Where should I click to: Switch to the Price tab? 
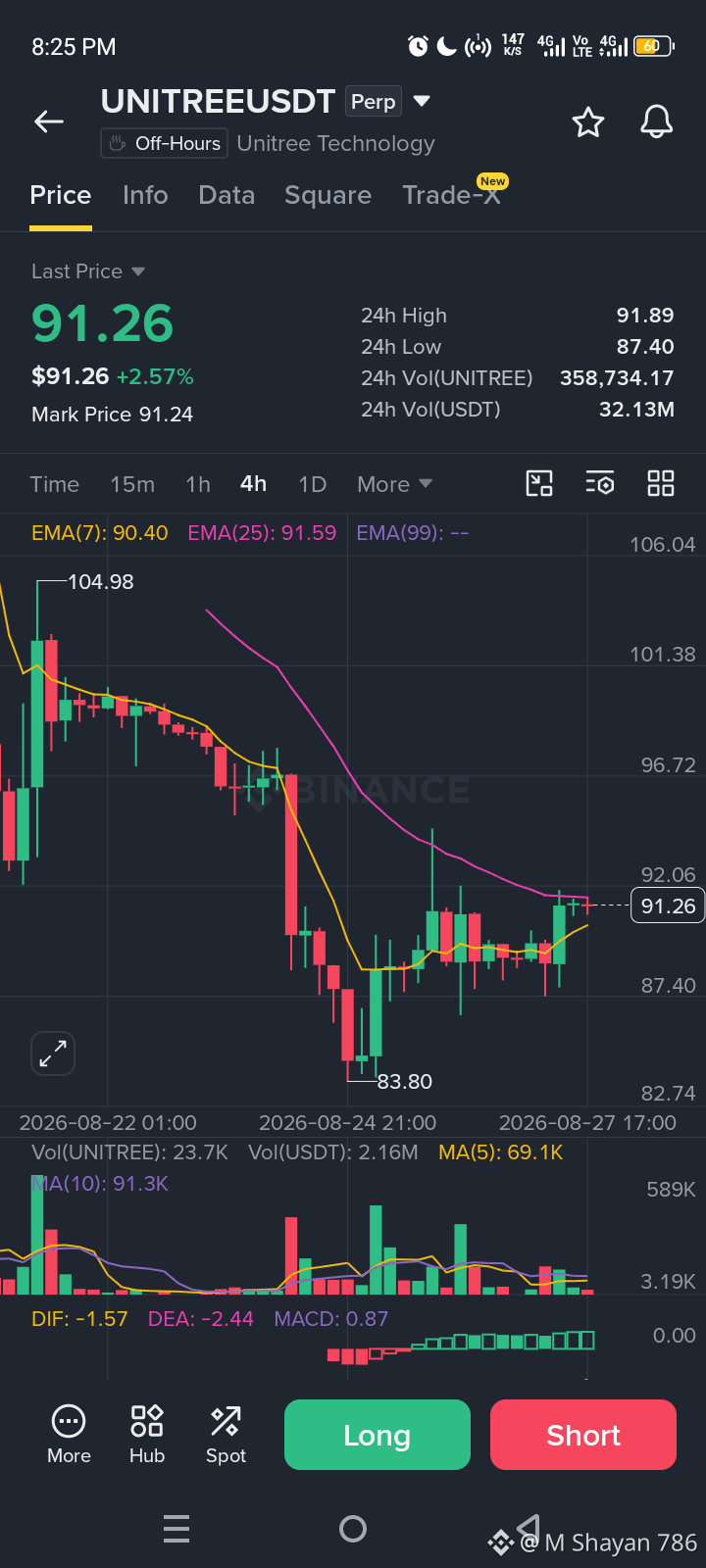(x=61, y=195)
